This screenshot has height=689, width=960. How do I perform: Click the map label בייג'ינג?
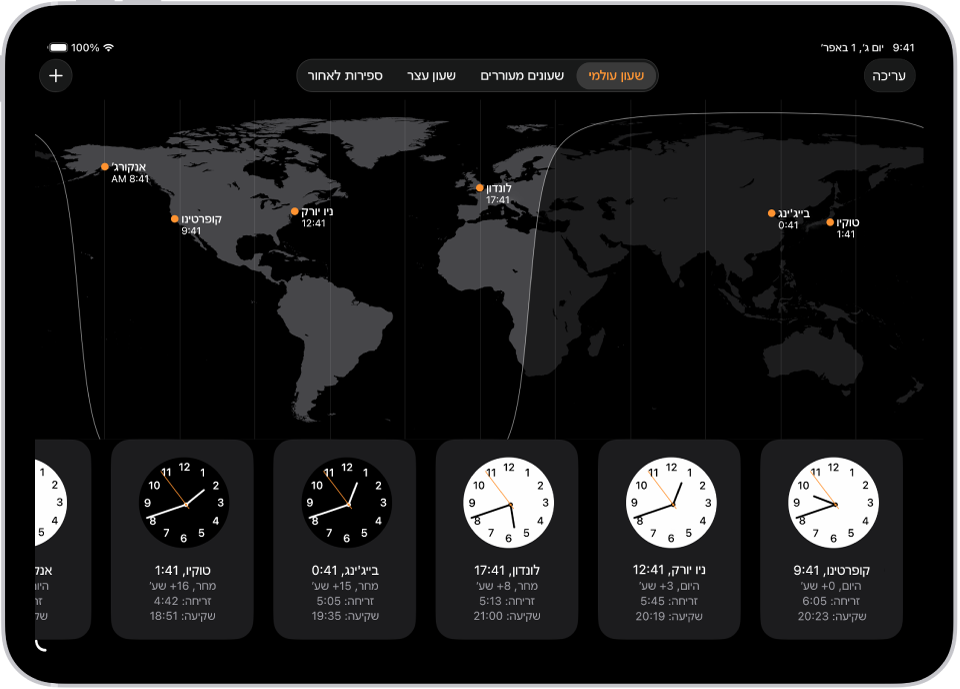tap(793, 213)
